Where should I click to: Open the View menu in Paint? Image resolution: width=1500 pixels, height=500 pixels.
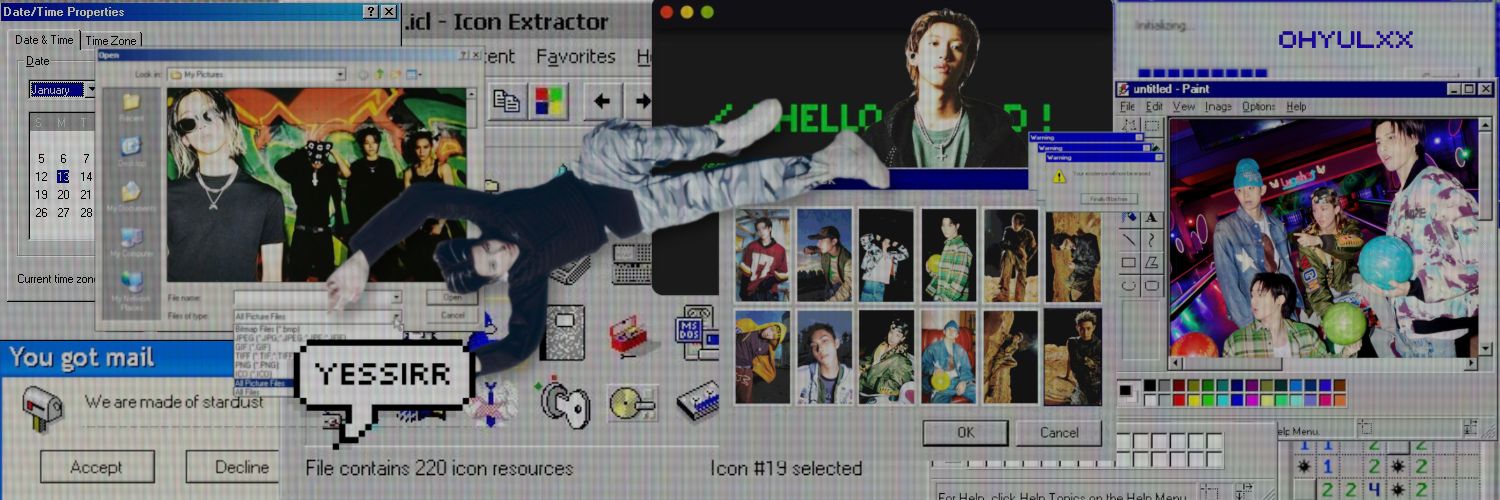click(1184, 106)
